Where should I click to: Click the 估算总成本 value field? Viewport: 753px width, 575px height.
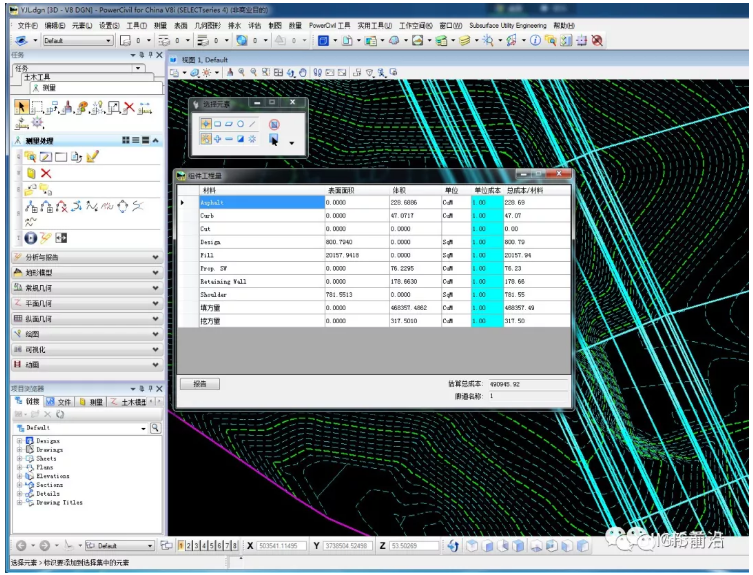point(527,384)
